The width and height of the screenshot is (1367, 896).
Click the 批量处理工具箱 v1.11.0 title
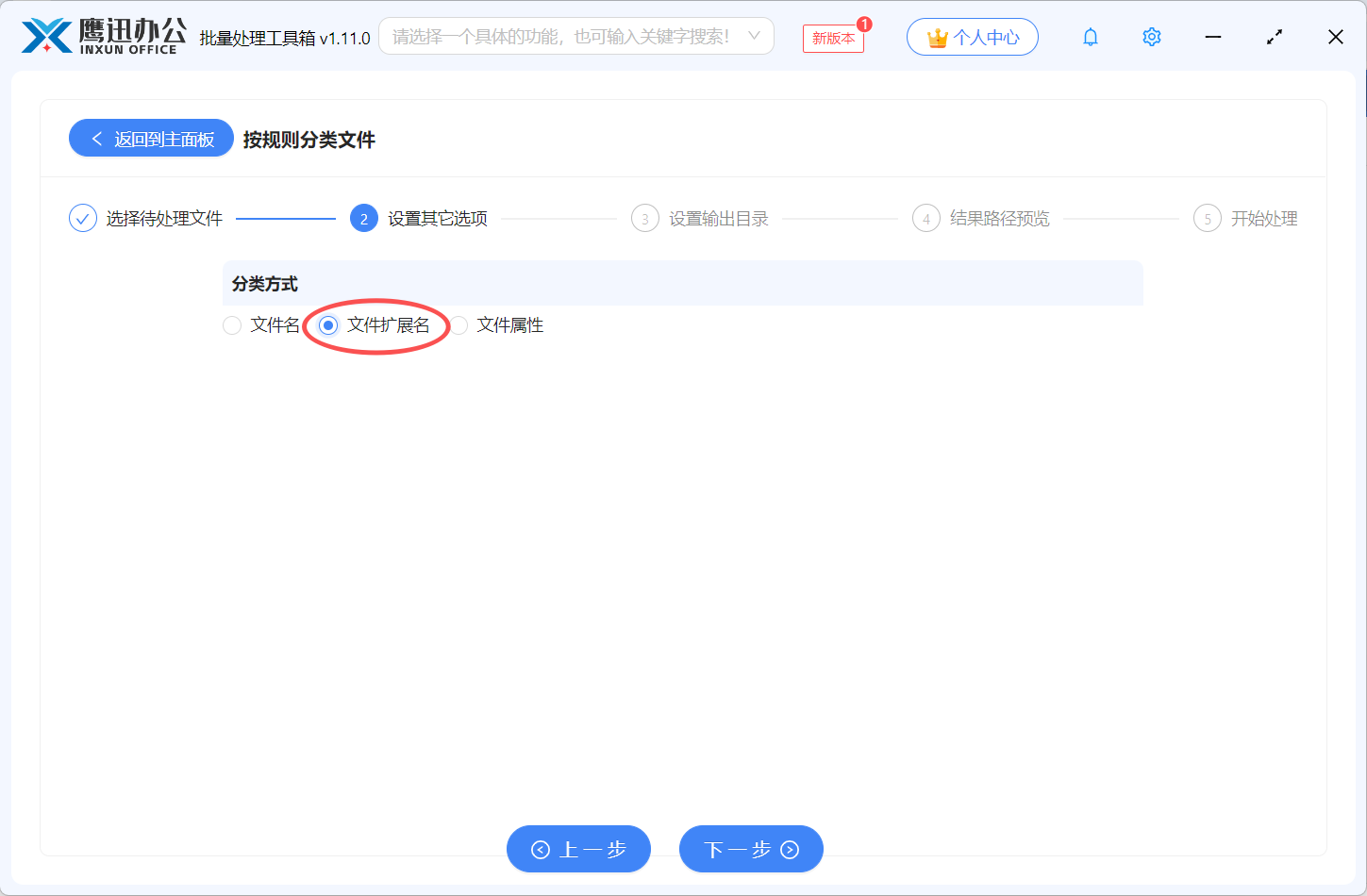tap(285, 38)
